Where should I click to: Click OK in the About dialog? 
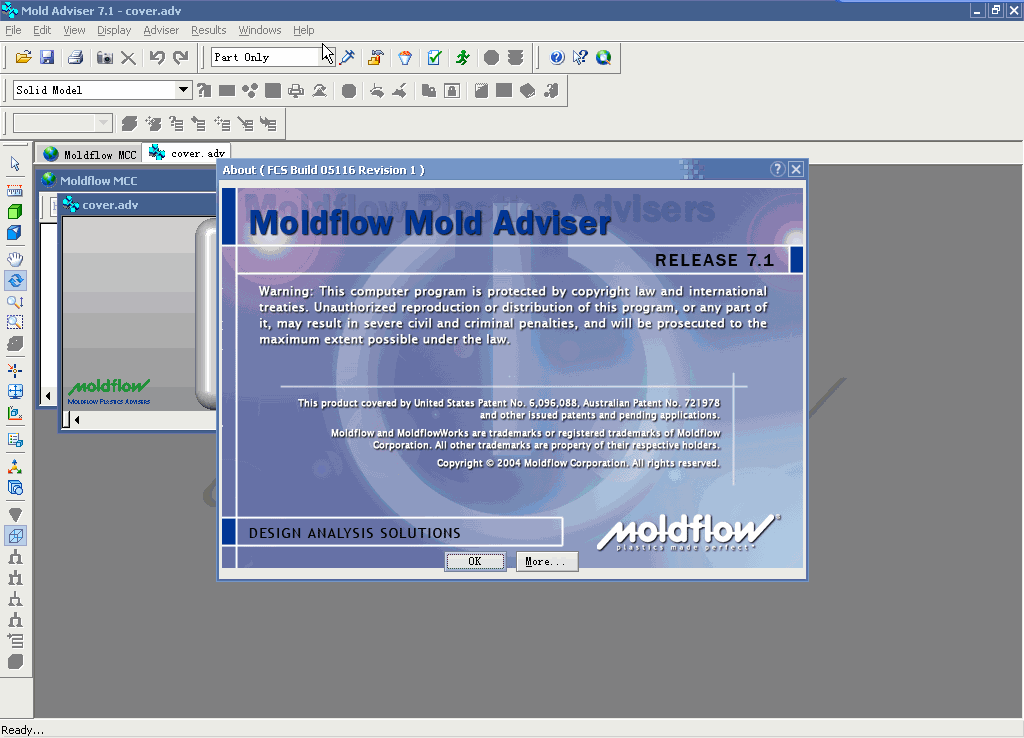tap(475, 562)
